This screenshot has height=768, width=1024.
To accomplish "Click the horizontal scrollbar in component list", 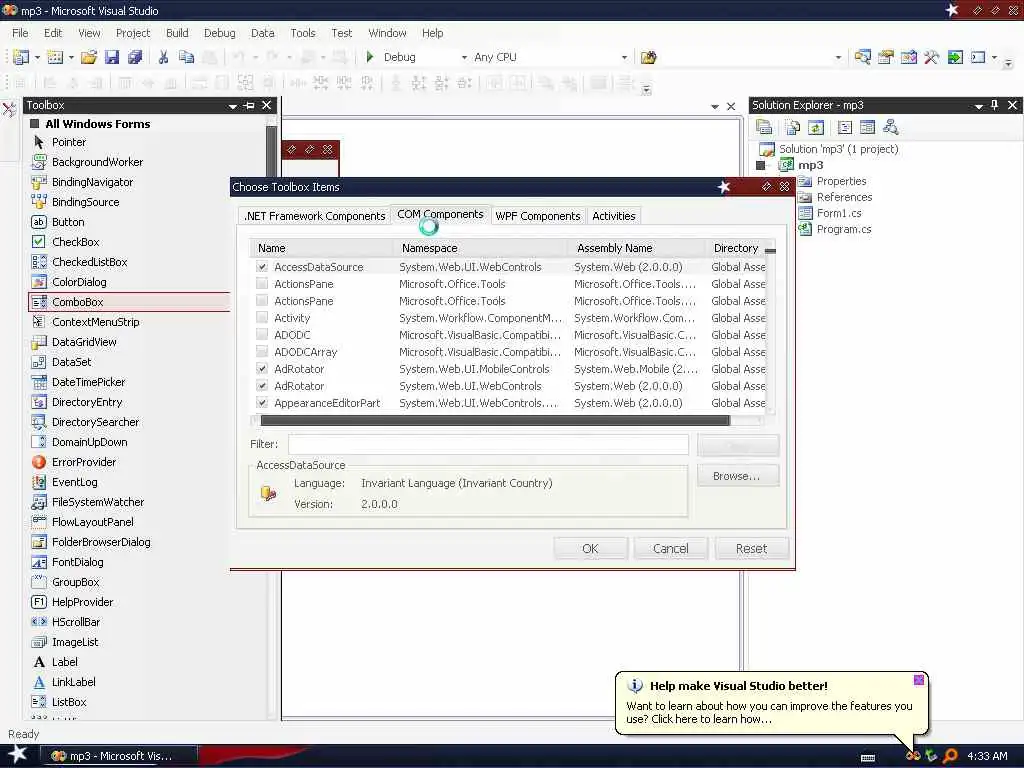I will [x=494, y=421].
